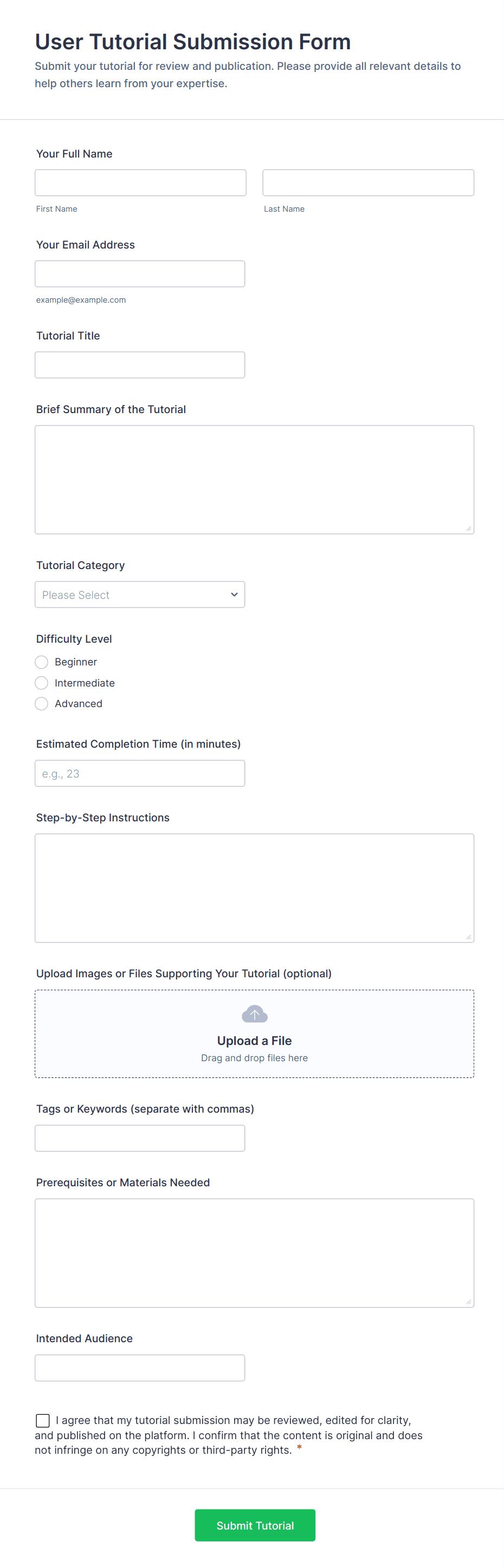Viewport: 504px width, 1568px height.
Task: Focus the First Name input field
Action: (x=140, y=182)
